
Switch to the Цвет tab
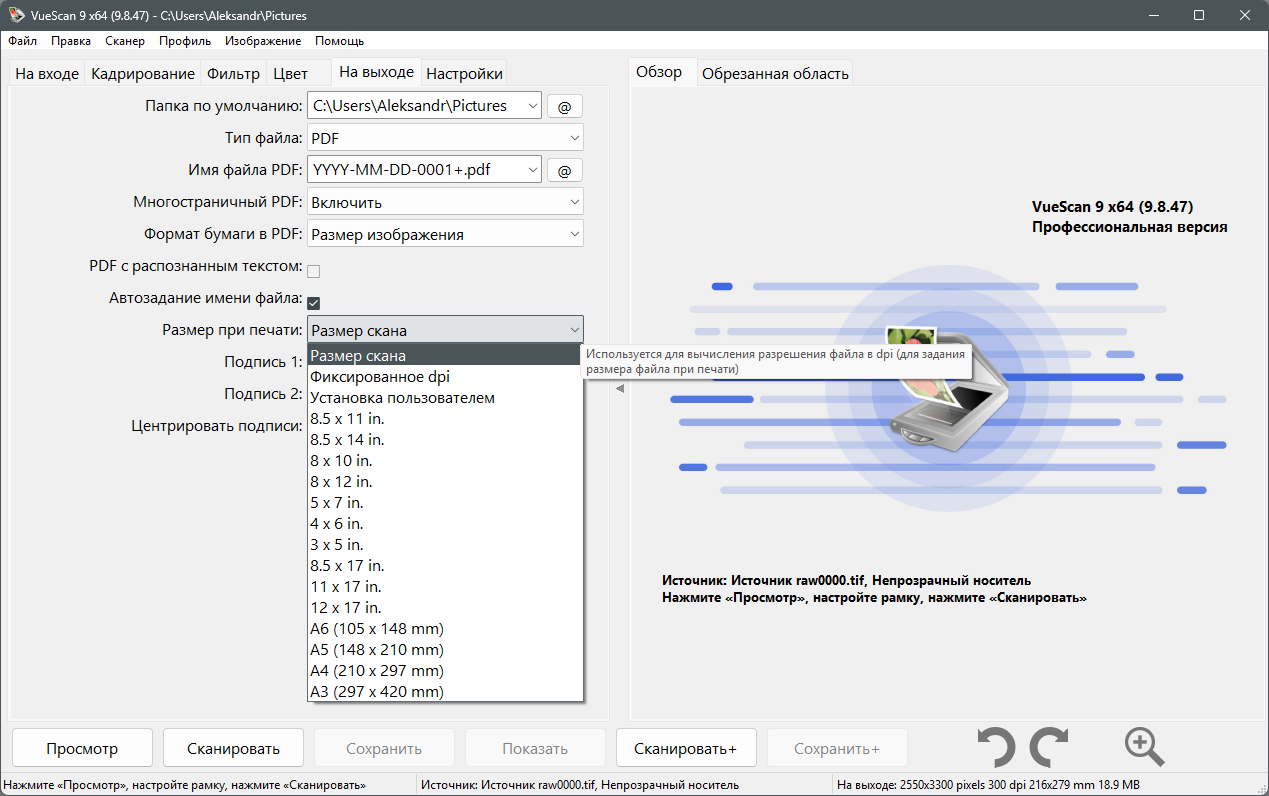click(291, 74)
